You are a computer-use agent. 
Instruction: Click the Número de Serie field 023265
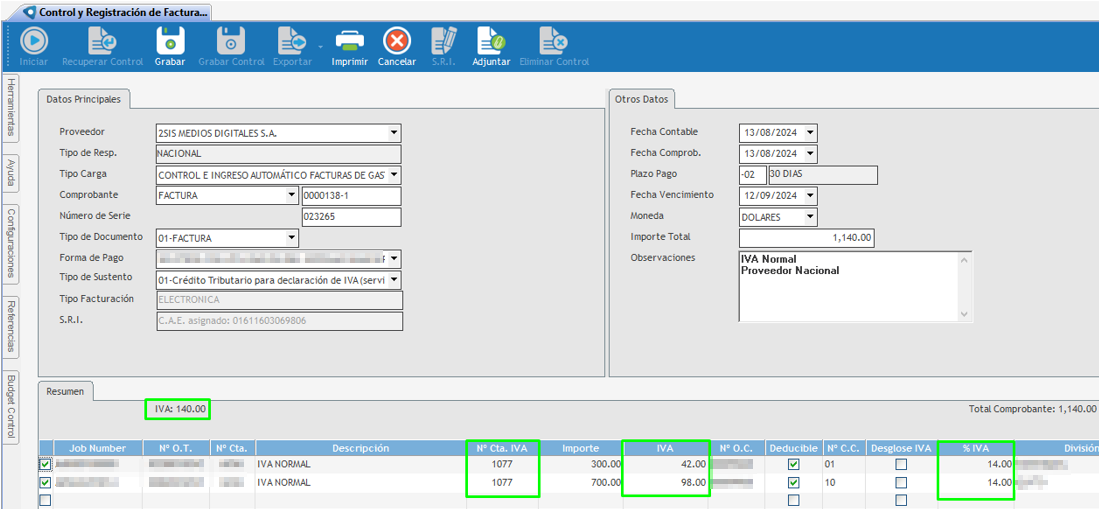[351, 217]
